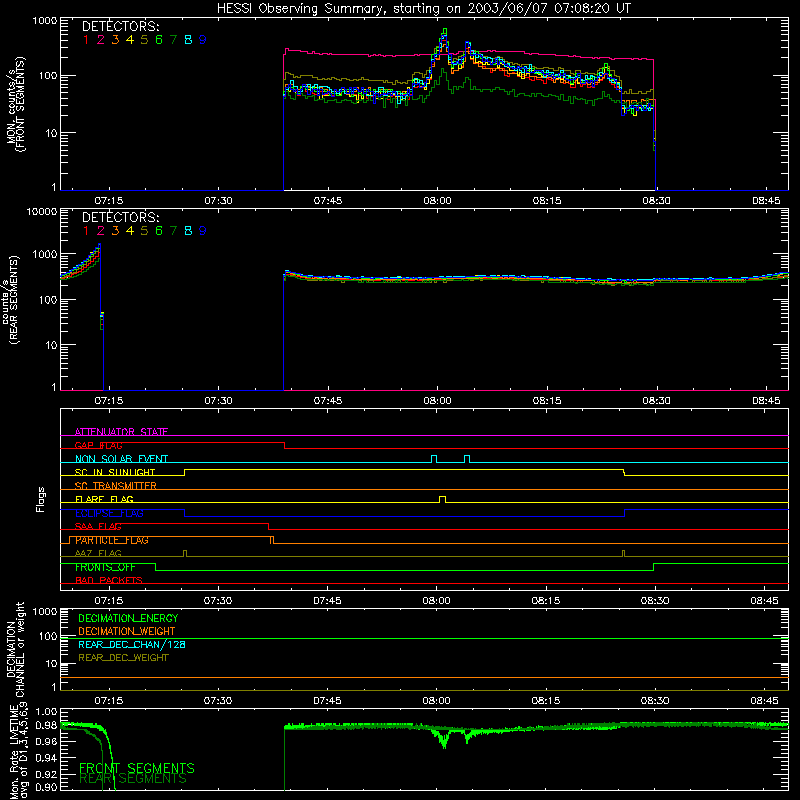Click the GAP_FLAG label
The height and width of the screenshot is (800, 800).
click(98, 445)
